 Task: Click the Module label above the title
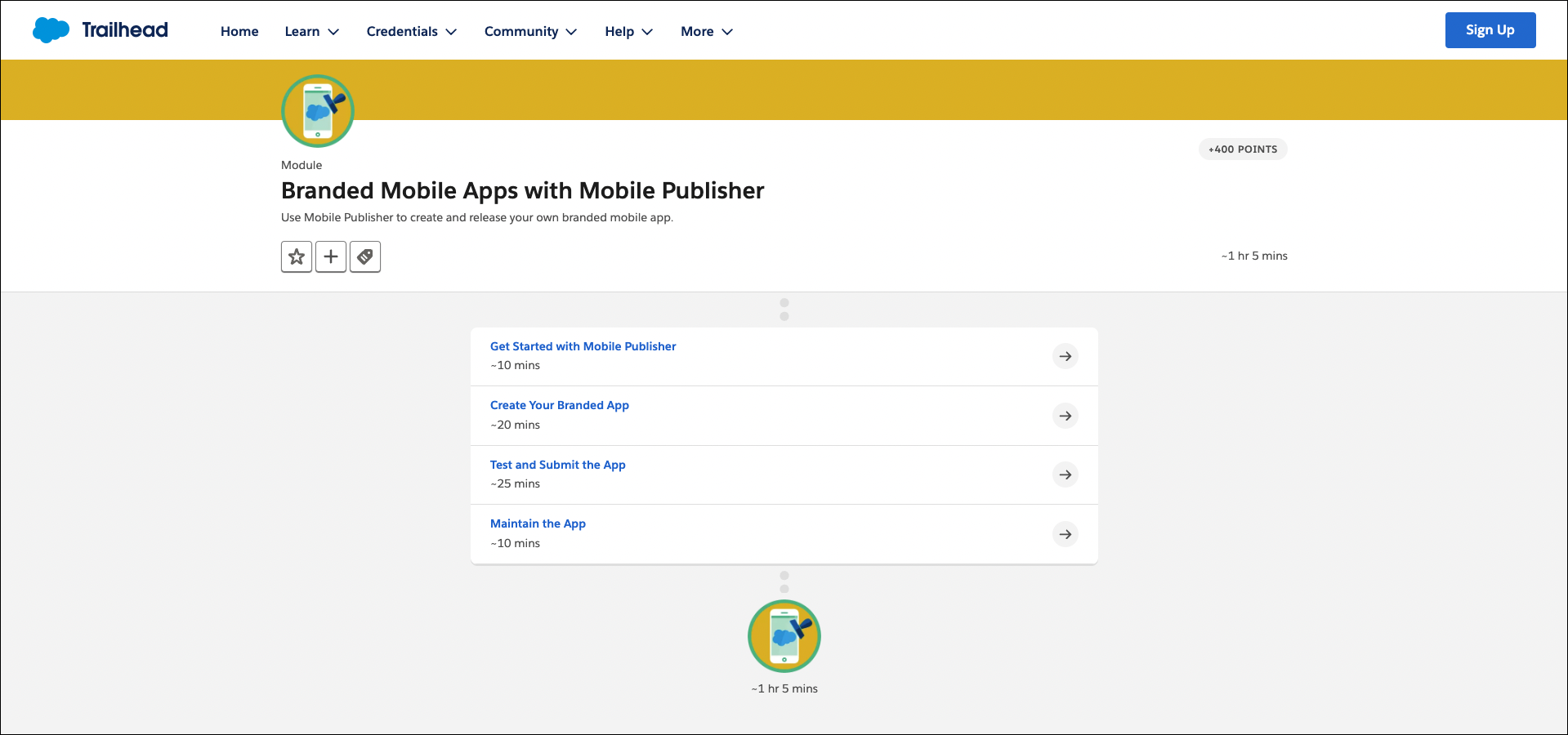(x=302, y=165)
